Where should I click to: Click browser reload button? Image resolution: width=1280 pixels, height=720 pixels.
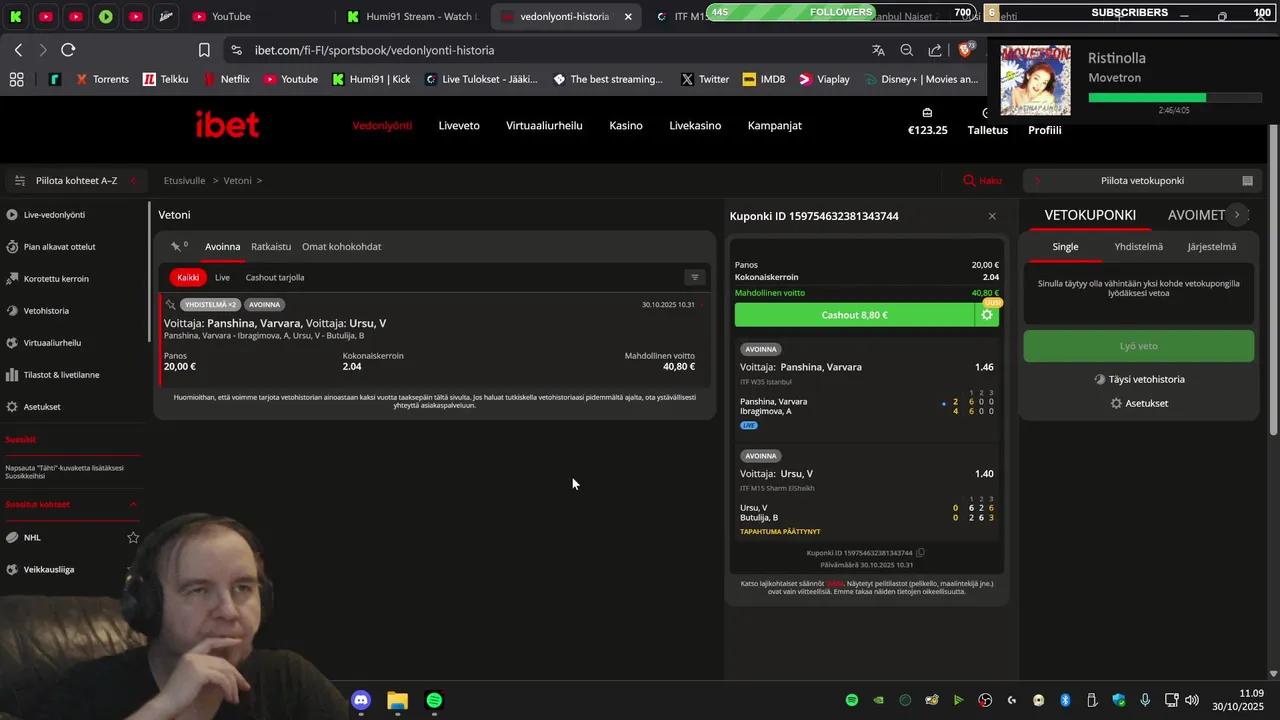[x=68, y=50]
